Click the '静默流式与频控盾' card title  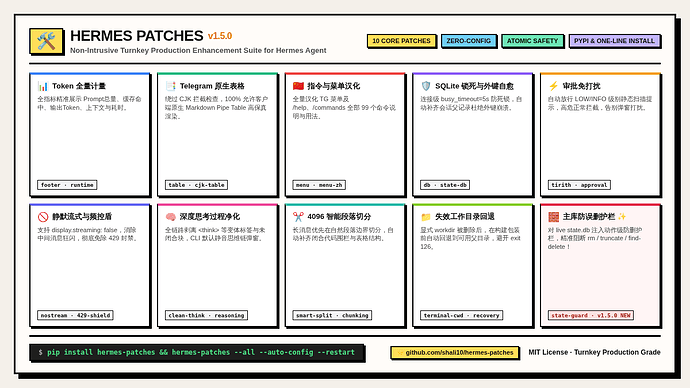click(x=82, y=217)
